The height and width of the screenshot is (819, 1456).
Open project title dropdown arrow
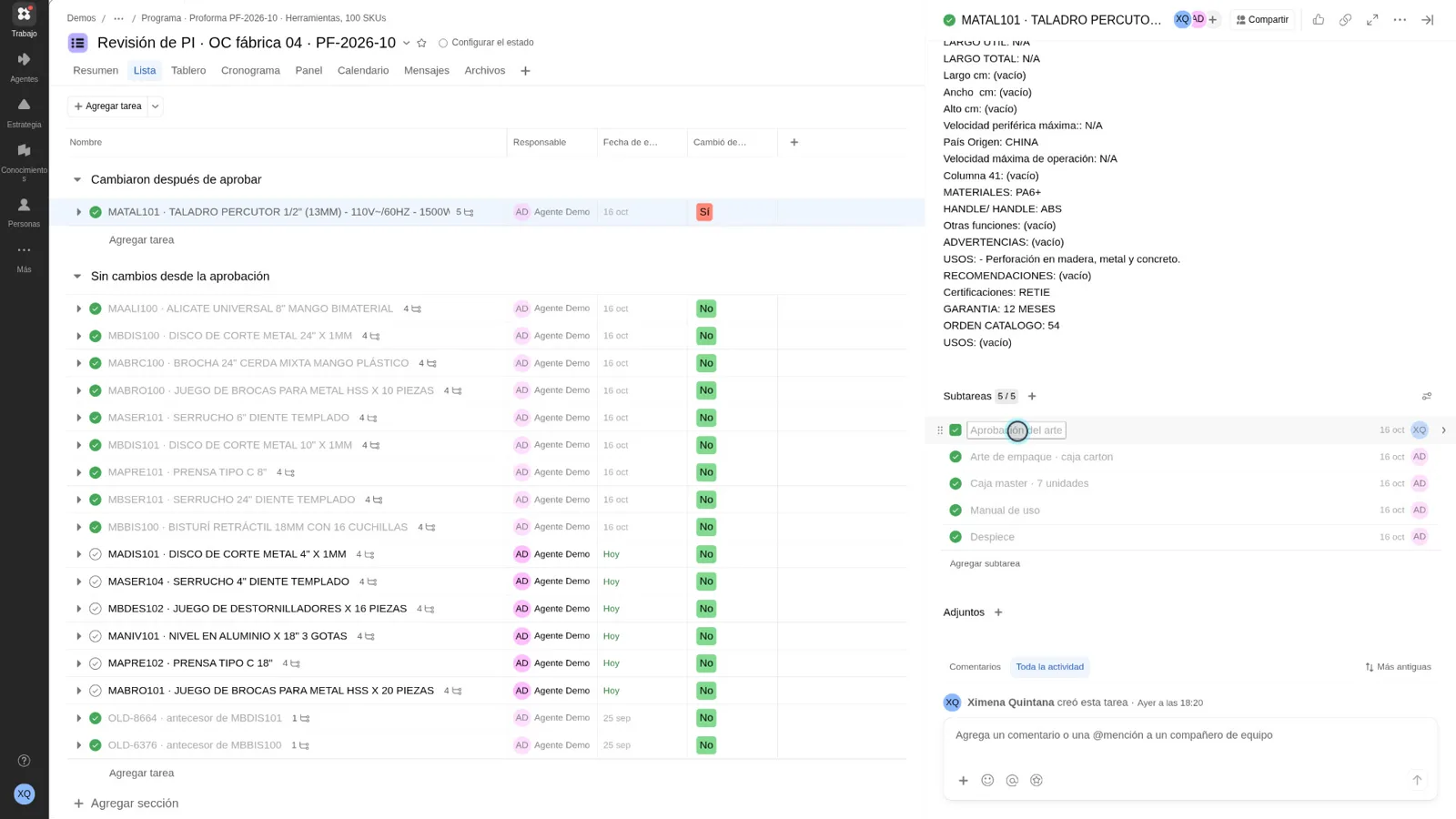[406, 43]
